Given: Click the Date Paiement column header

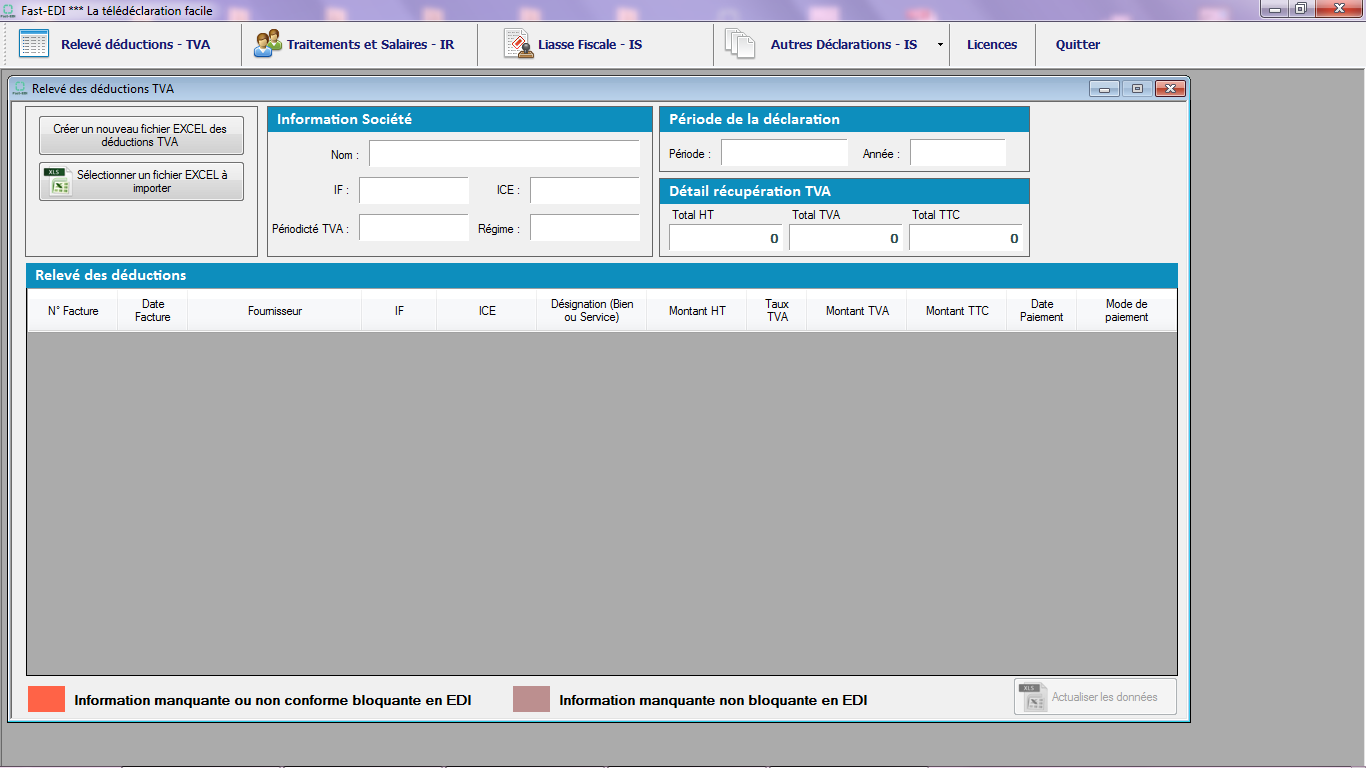Looking at the screenshot, I should tap(1042, 311).
